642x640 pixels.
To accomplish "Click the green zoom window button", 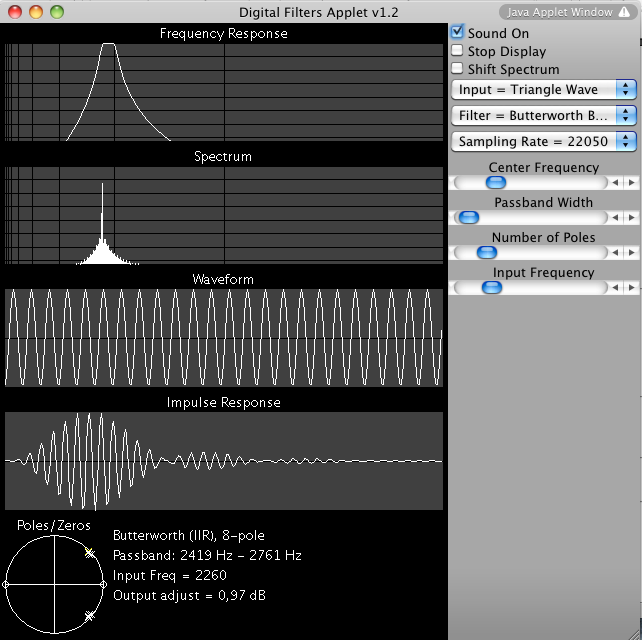I will (57, 12).
